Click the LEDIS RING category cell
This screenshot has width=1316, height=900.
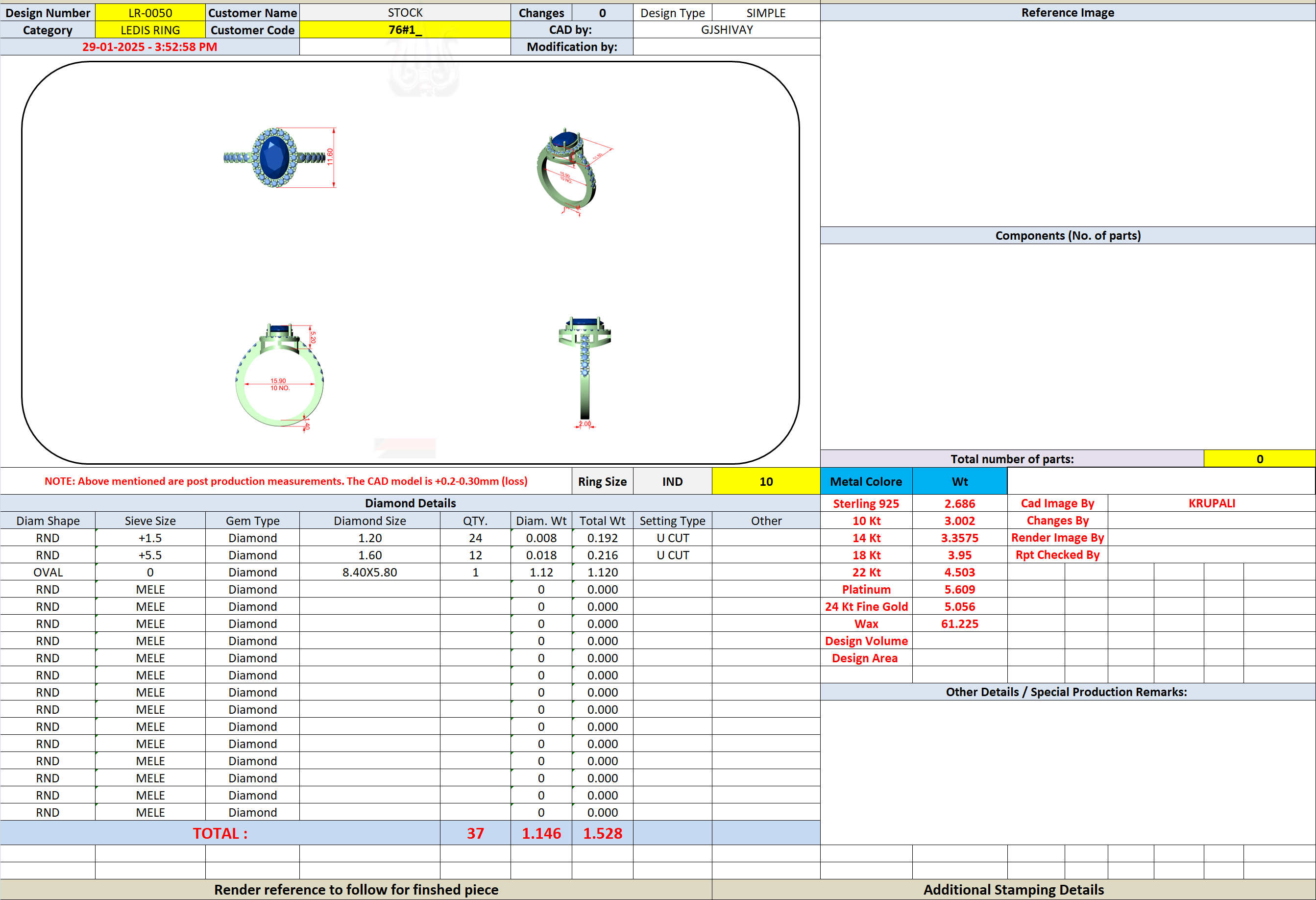tap(150, 30)
